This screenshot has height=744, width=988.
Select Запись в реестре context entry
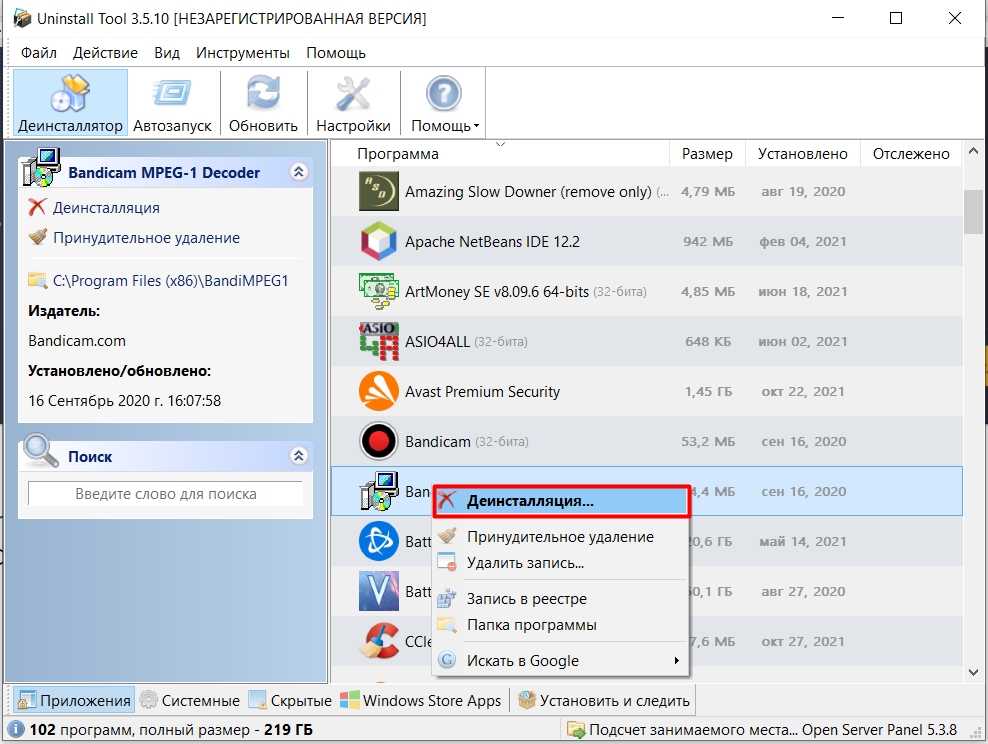[561, 598]
